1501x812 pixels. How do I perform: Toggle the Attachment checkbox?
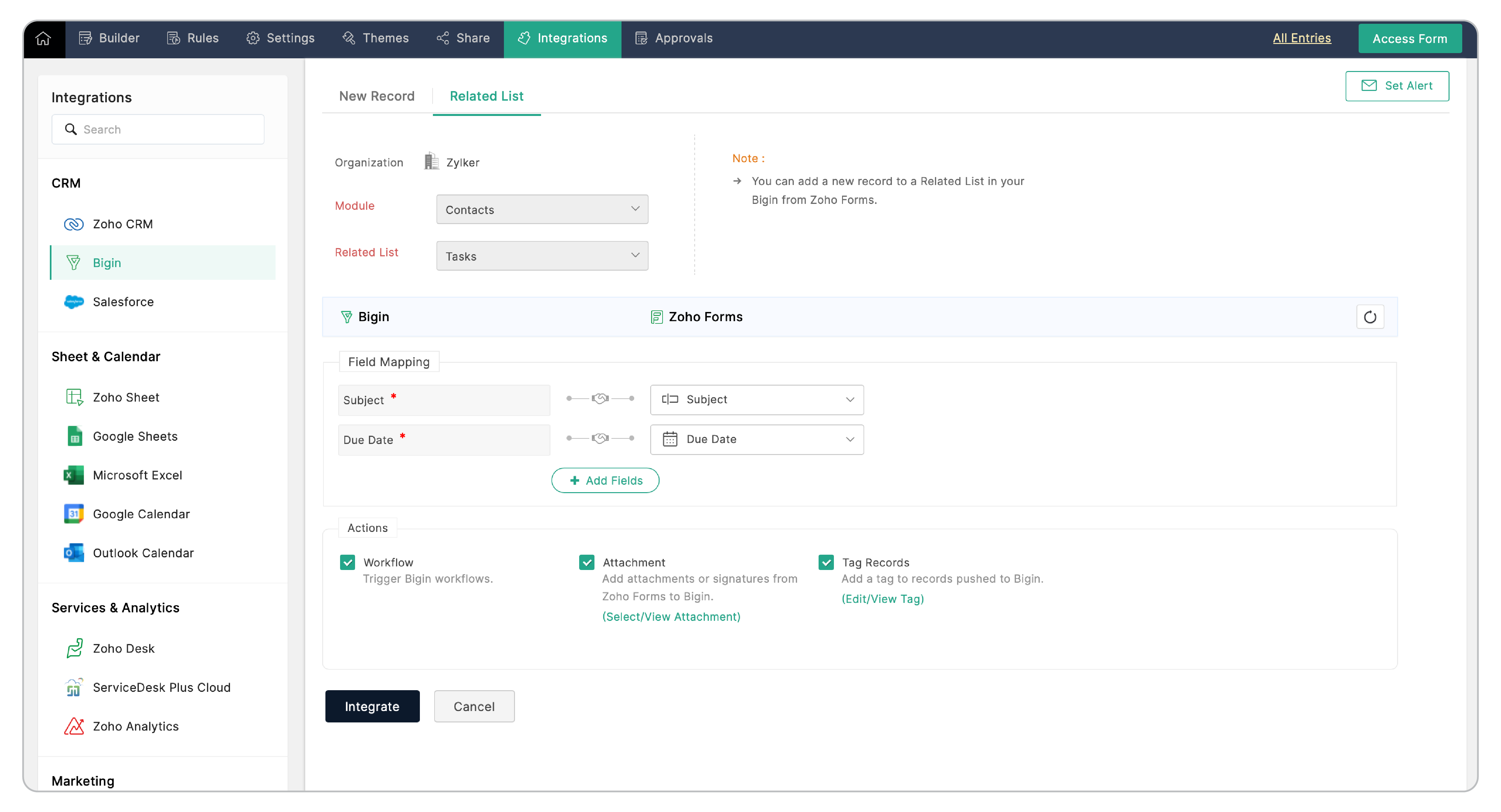[586, 562]
